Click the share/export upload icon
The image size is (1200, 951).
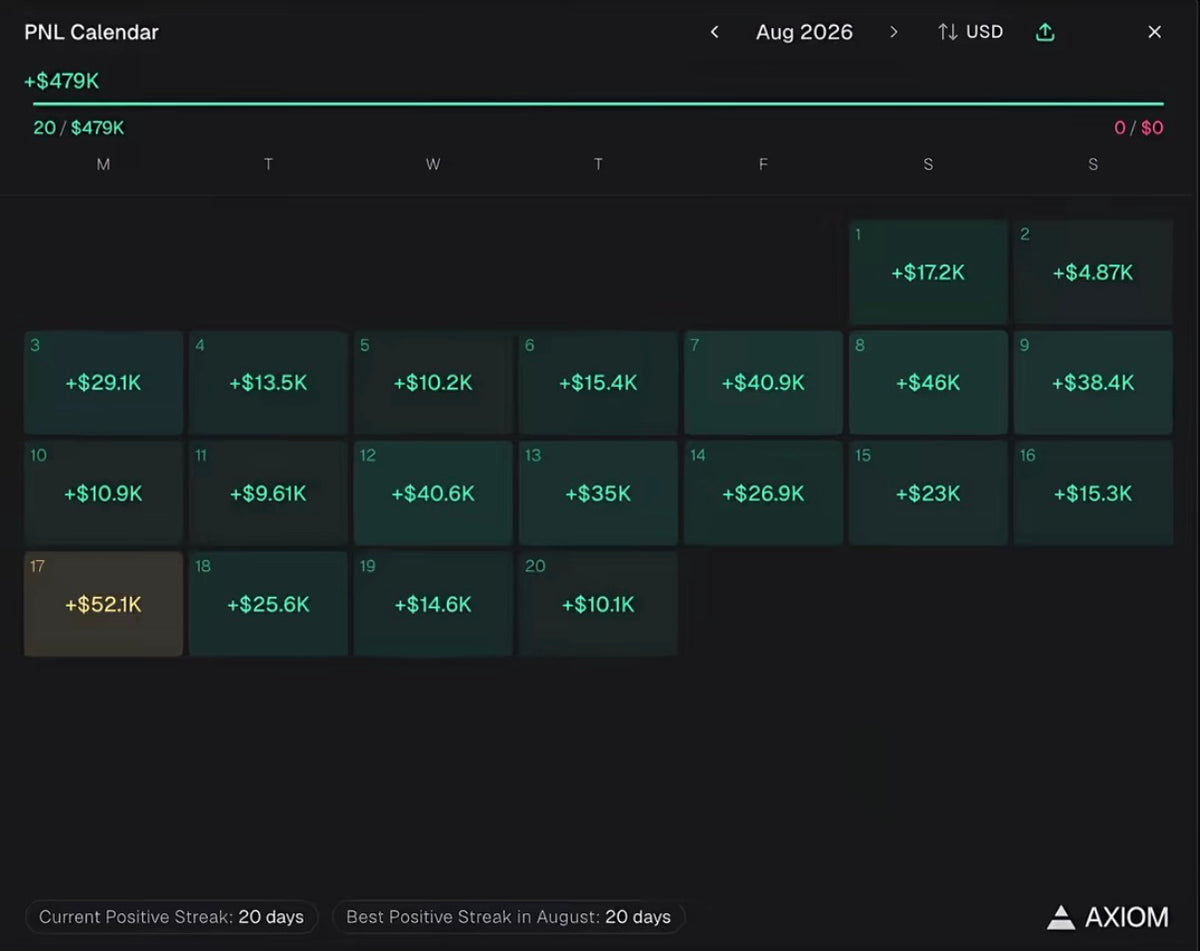coord(1045,32)
